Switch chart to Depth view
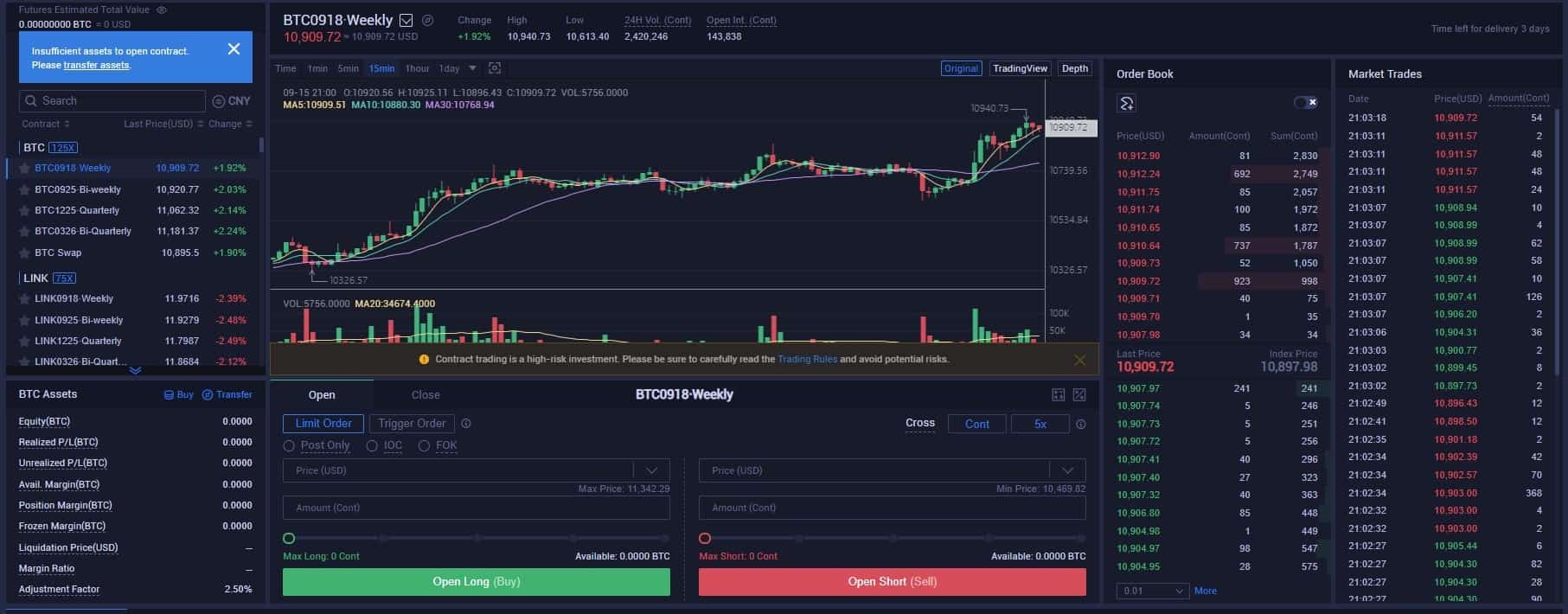 [1075, 68]
